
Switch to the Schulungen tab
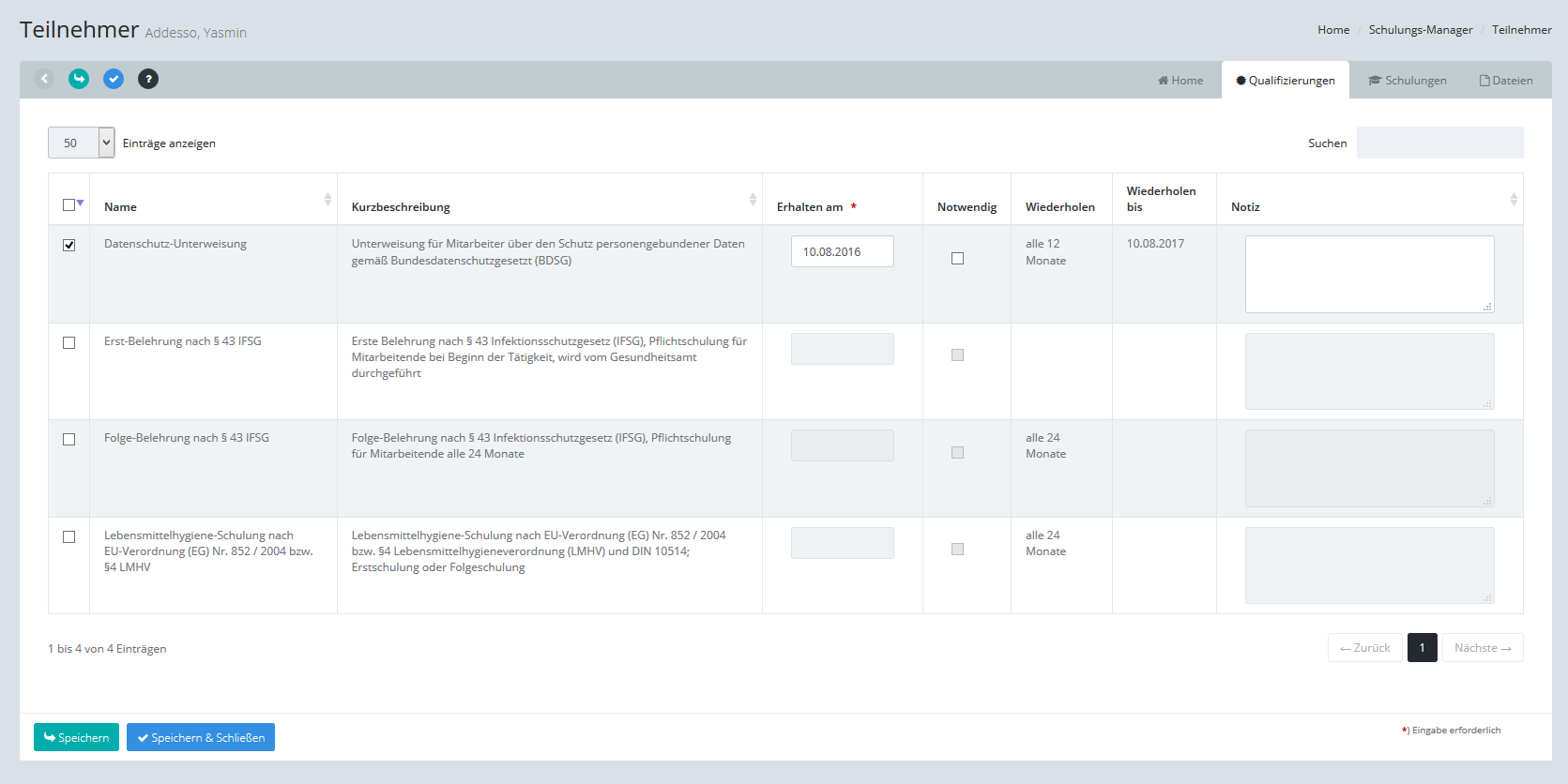1407,81
